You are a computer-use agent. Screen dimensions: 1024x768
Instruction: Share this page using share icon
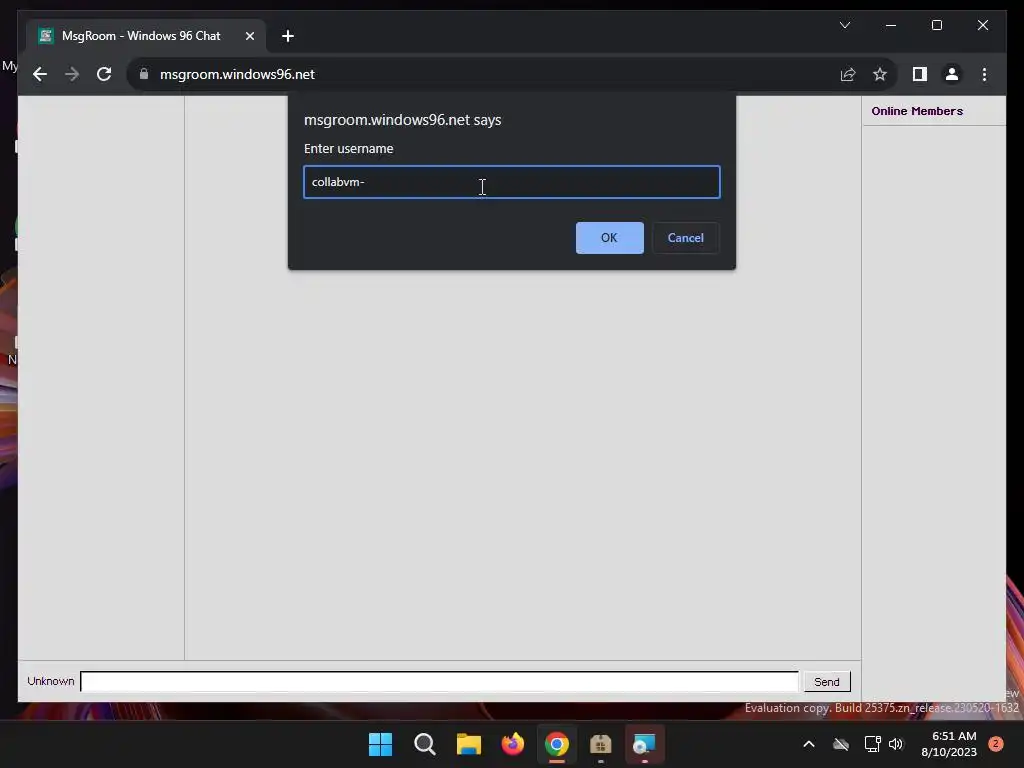[848, 74]
